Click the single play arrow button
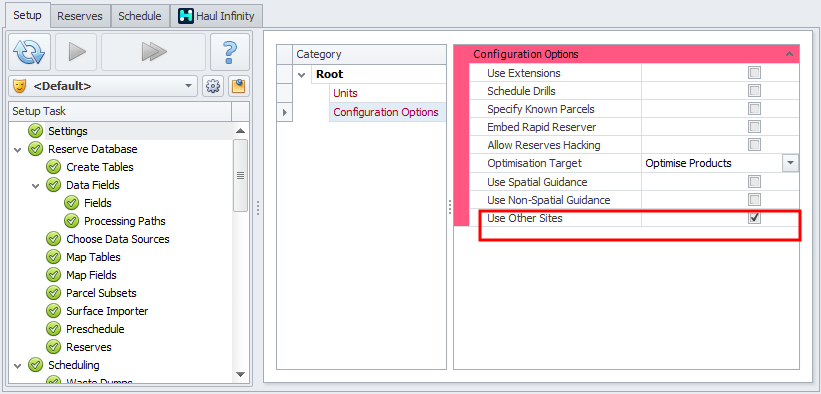821x394 pixels. pos(76,52)
